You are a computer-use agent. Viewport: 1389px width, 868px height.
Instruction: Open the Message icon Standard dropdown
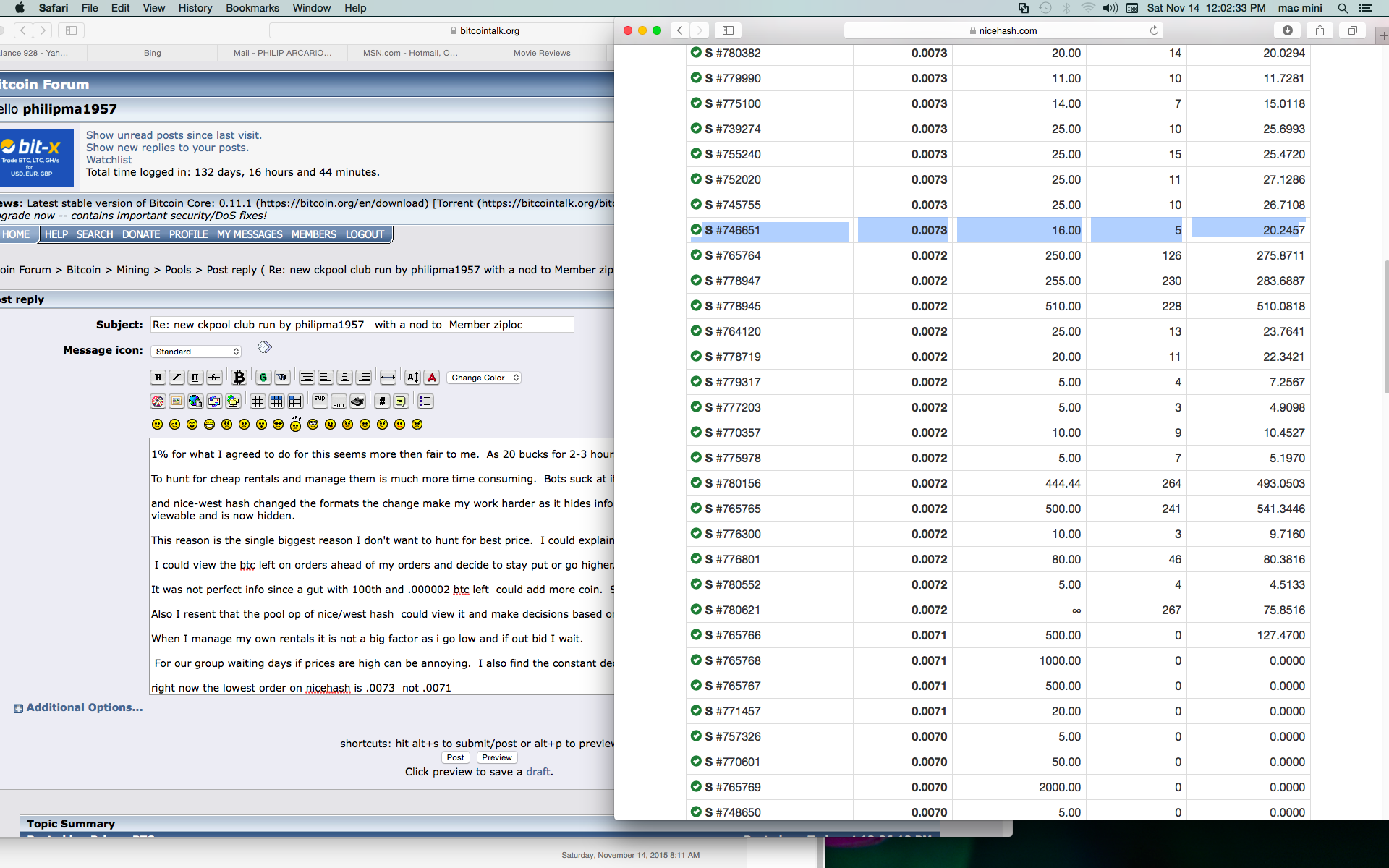click(x=196, y=352)
